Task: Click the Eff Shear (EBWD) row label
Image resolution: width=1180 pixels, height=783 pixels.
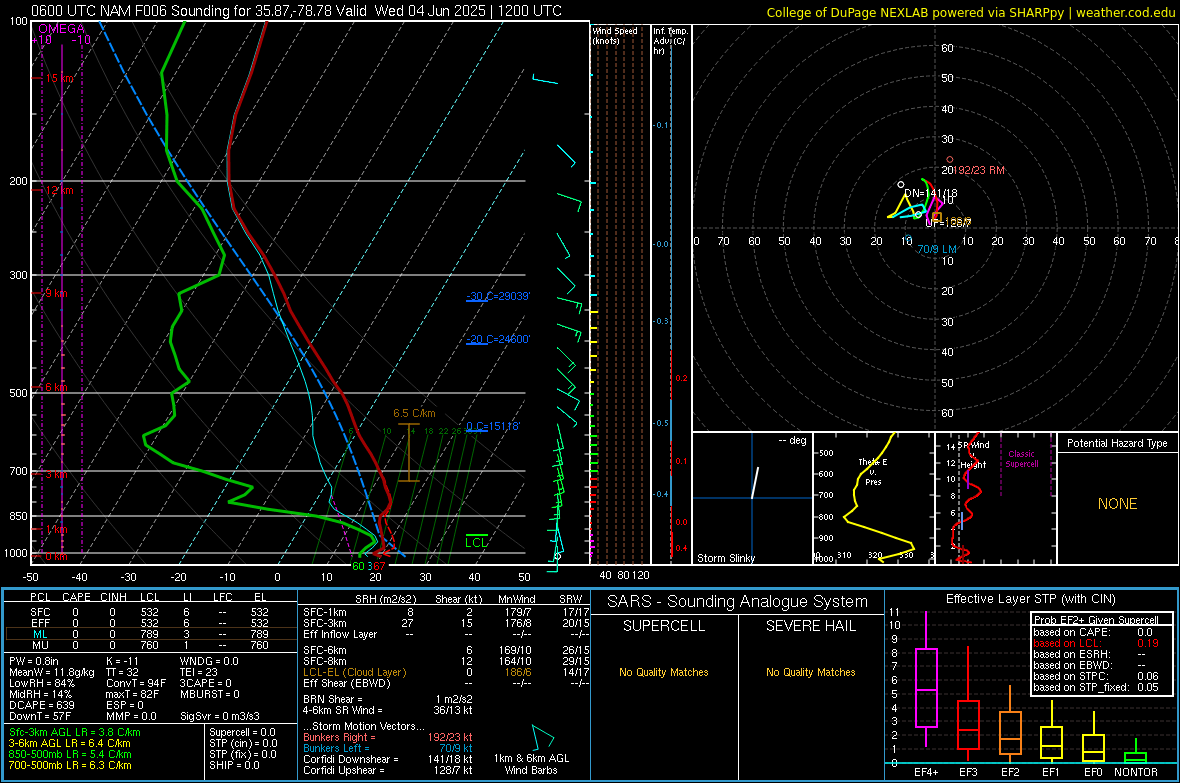Action: pos(347,684)
